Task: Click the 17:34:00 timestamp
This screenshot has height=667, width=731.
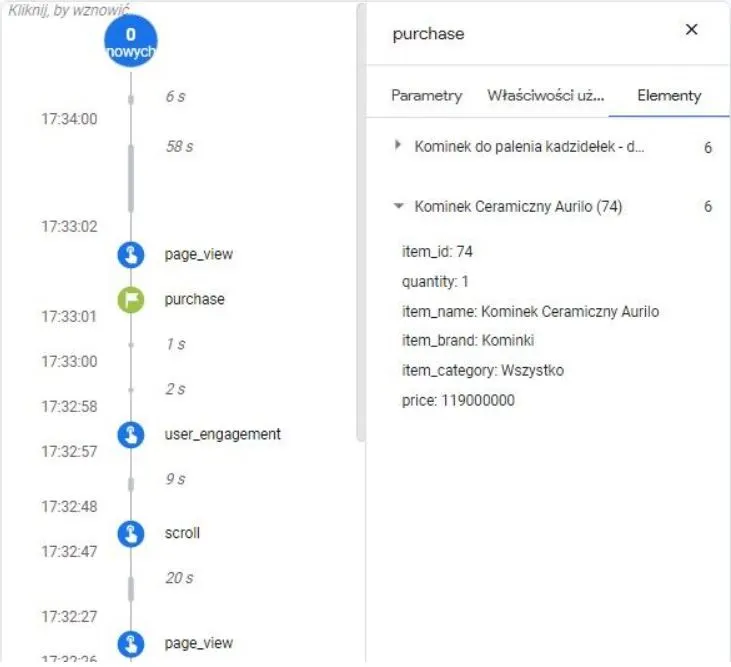Action: click(69, 119)
